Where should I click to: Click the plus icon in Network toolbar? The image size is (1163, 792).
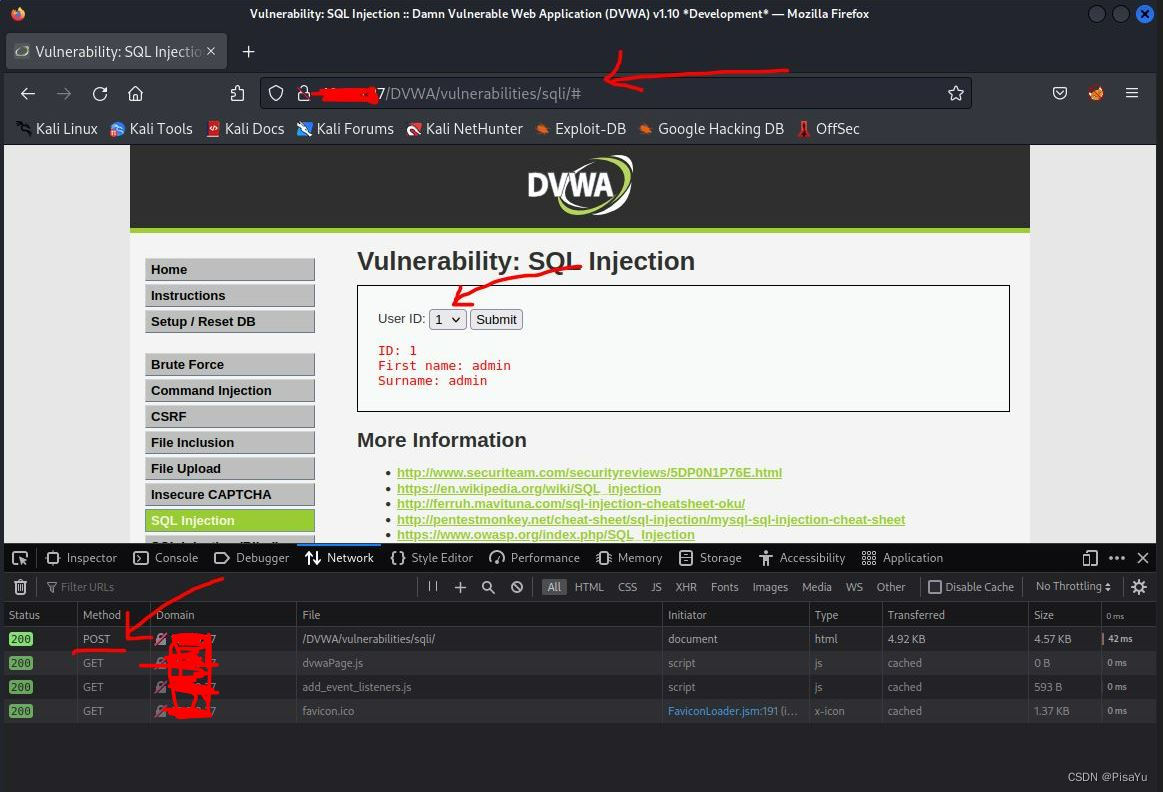(x=460, y=587)
